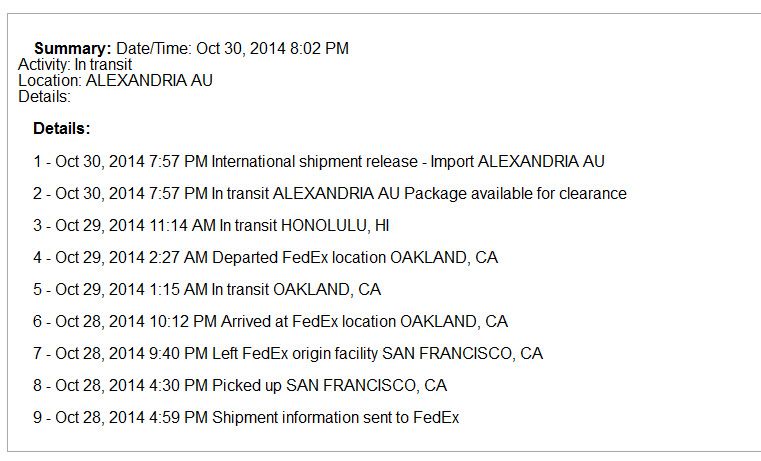The width and height of the screenshot is (761, 461).
Task: Click entry 8 Picked up SAN FRANCISCO
Action: click(240, 385)
